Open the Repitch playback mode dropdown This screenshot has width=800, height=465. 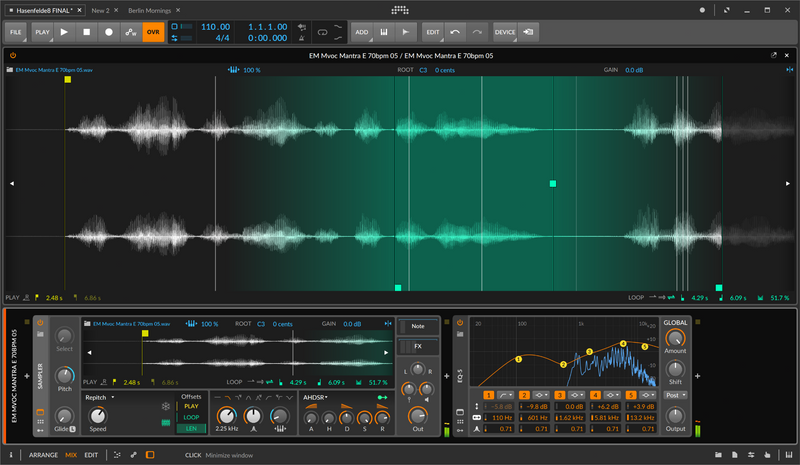point(100,397)
